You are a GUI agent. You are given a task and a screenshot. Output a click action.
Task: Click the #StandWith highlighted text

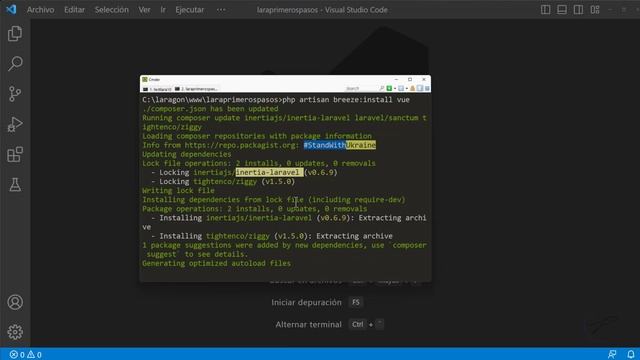pos(324,145)
